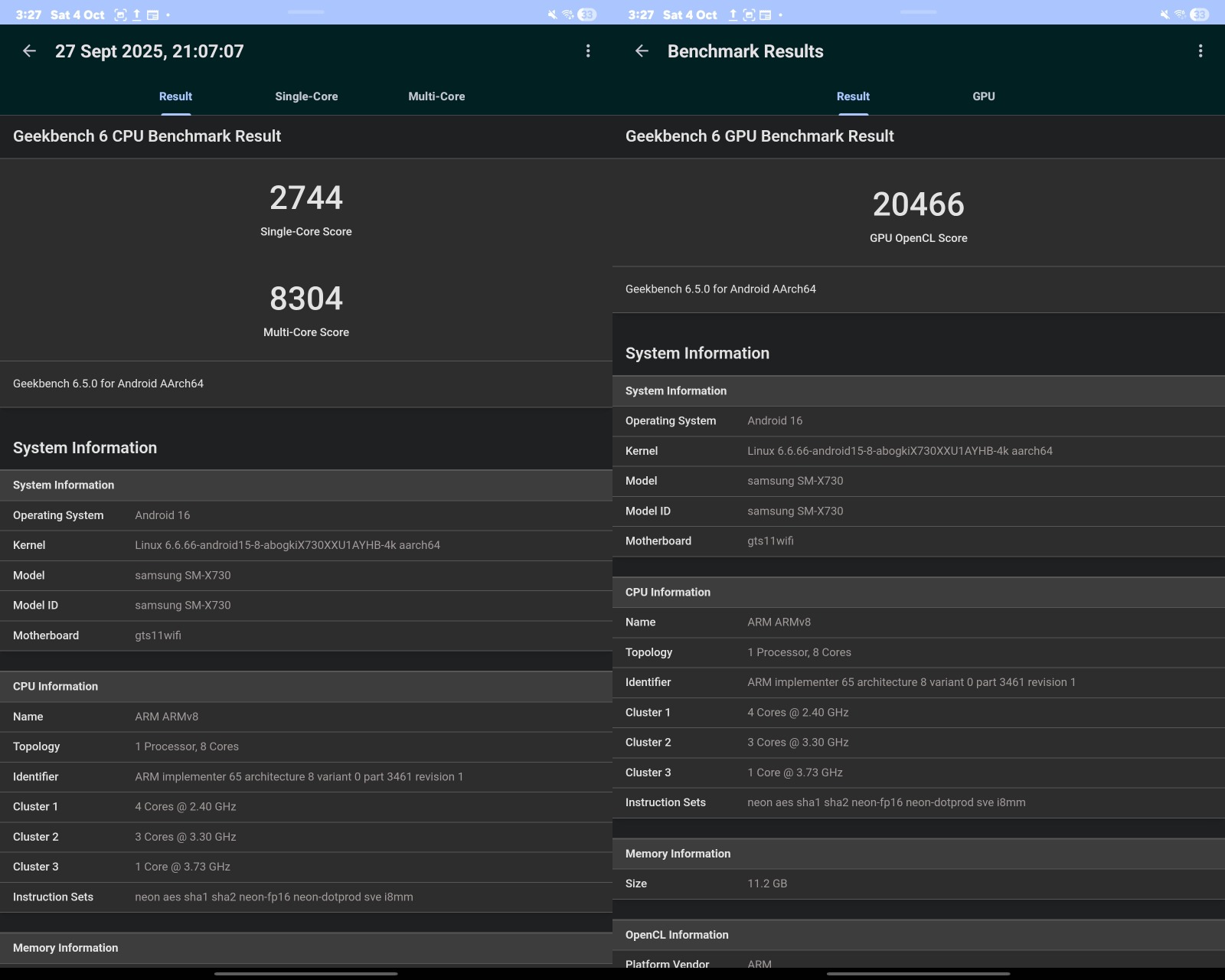This screenshot has width=1225, height=980.
Task: Tap the muted sound icon in the right status bar
Action: coord(1165,15)
